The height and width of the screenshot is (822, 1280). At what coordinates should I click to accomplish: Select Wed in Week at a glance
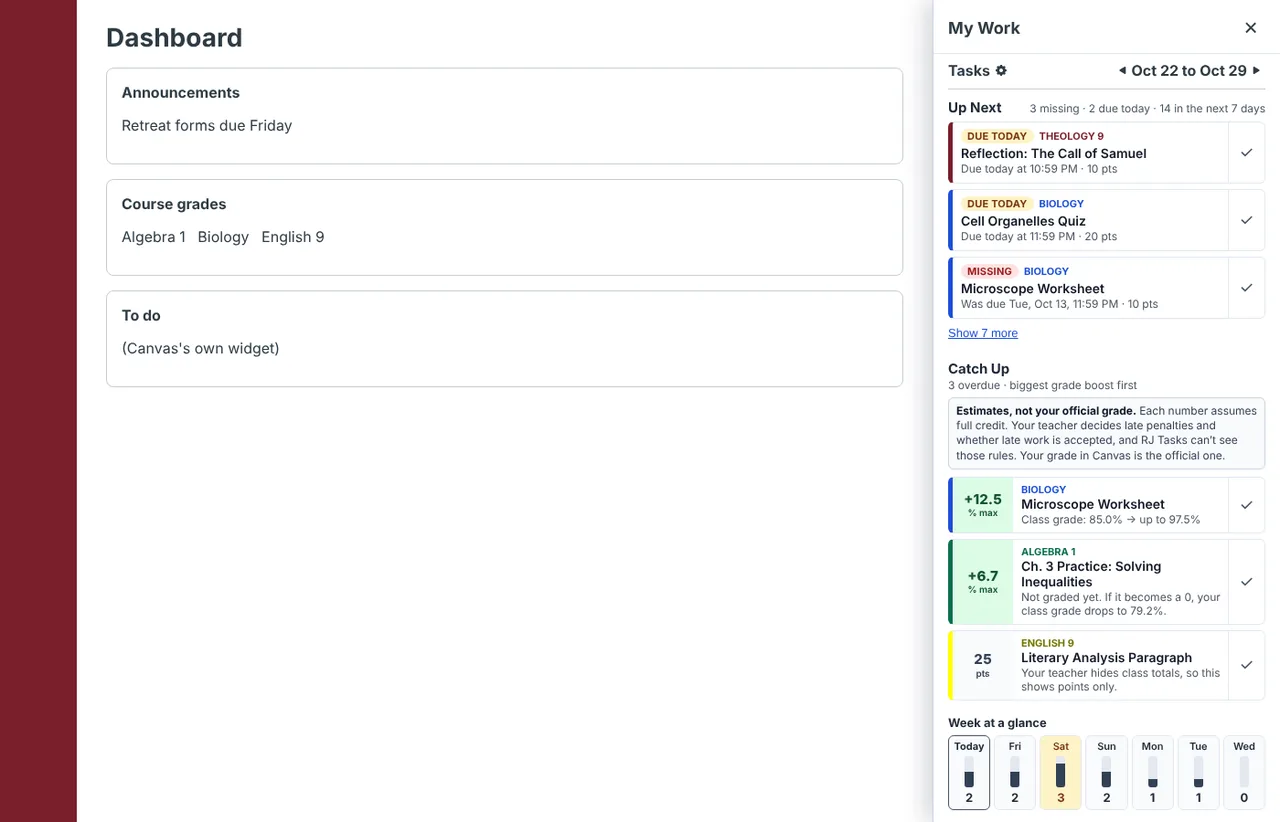(x=1244, y=772)
